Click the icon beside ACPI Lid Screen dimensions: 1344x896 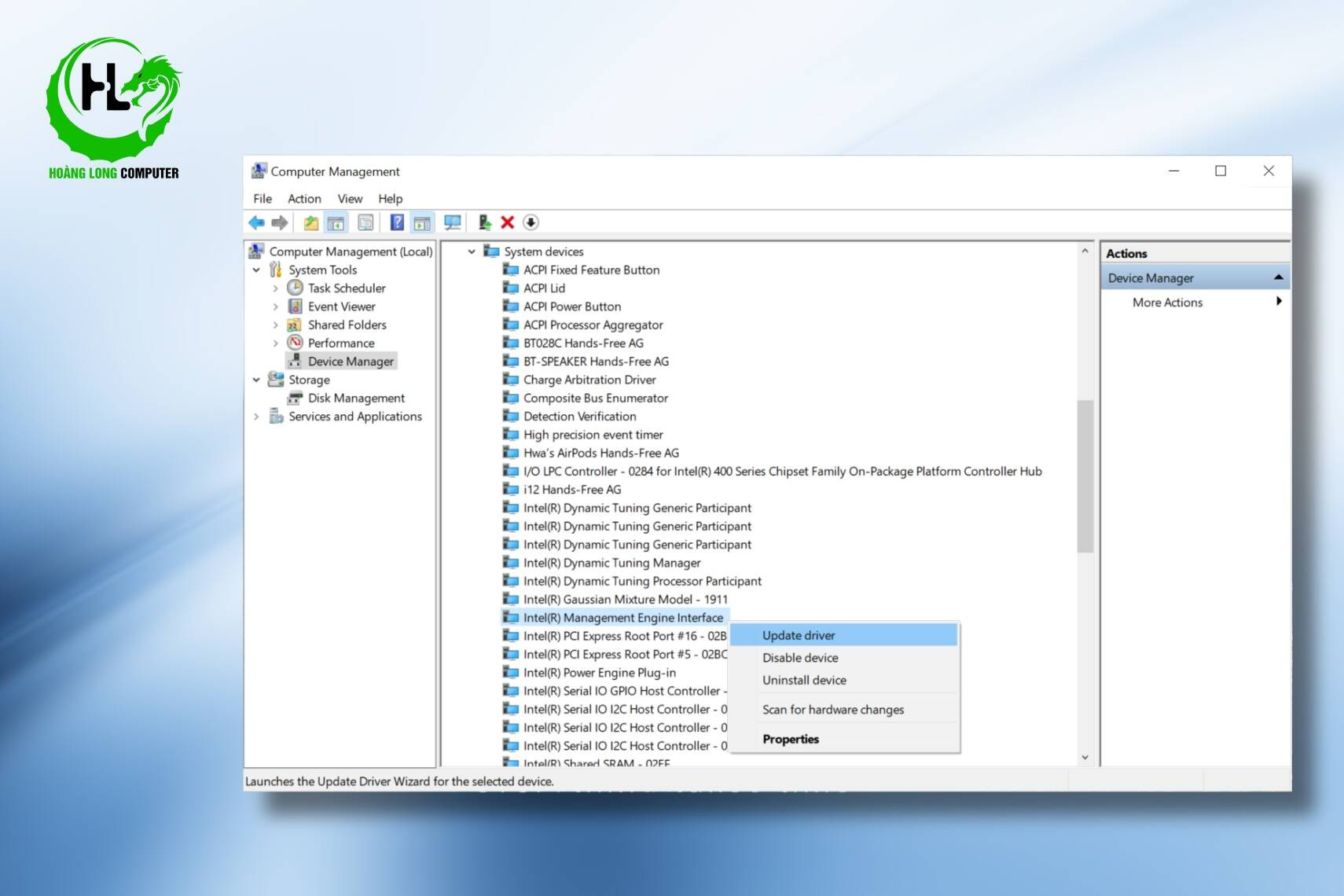511,288
